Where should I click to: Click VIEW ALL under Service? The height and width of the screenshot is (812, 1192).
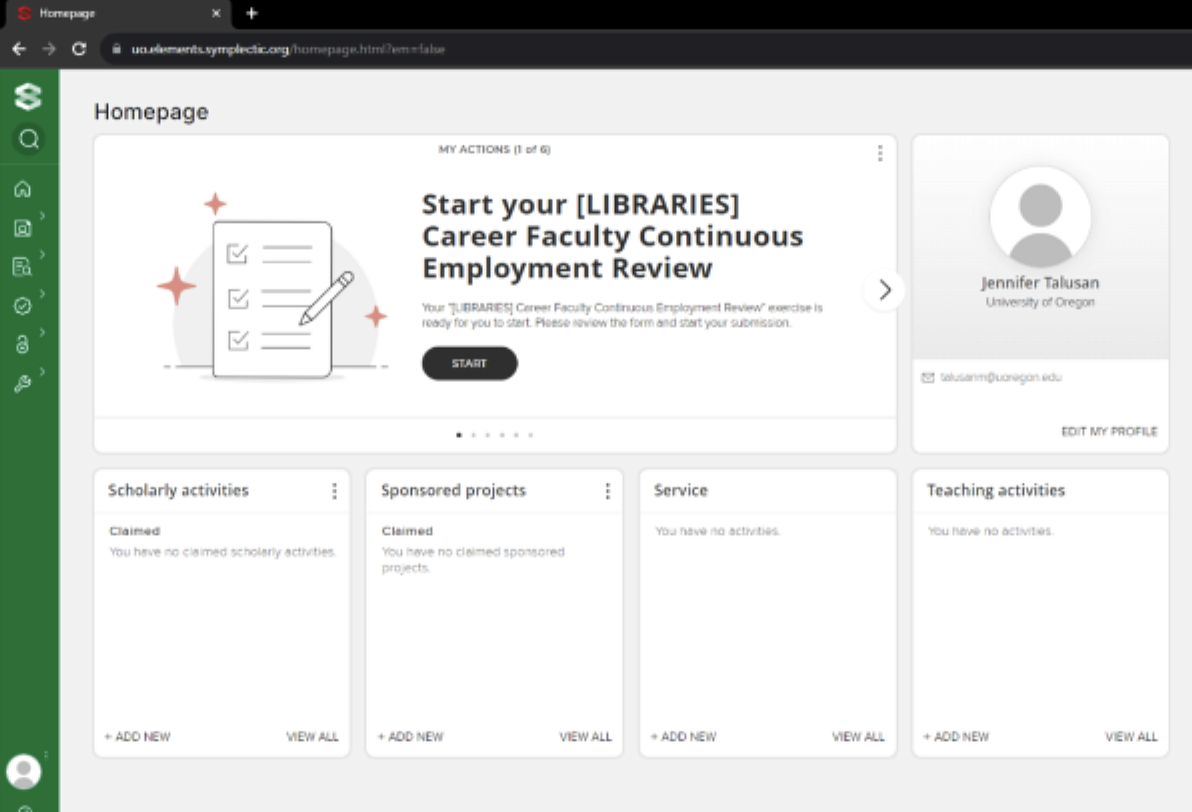click(x=858, y=737)
